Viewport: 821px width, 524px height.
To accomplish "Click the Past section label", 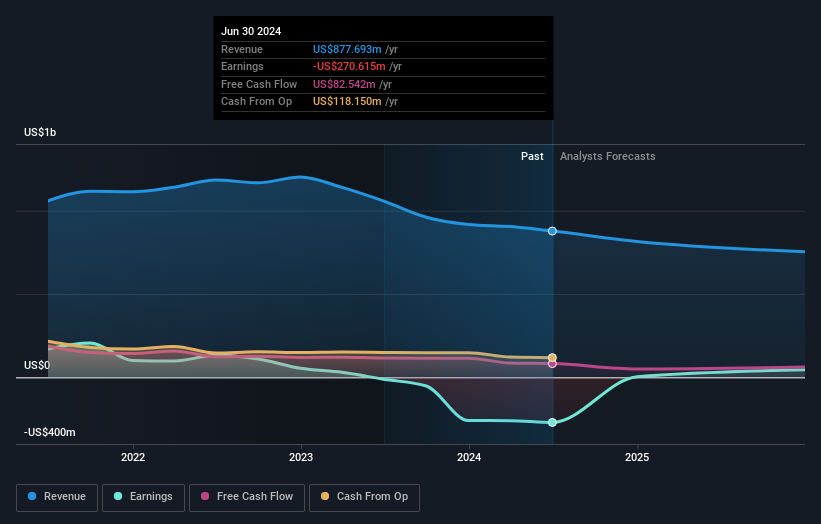I will pos(532,156).
